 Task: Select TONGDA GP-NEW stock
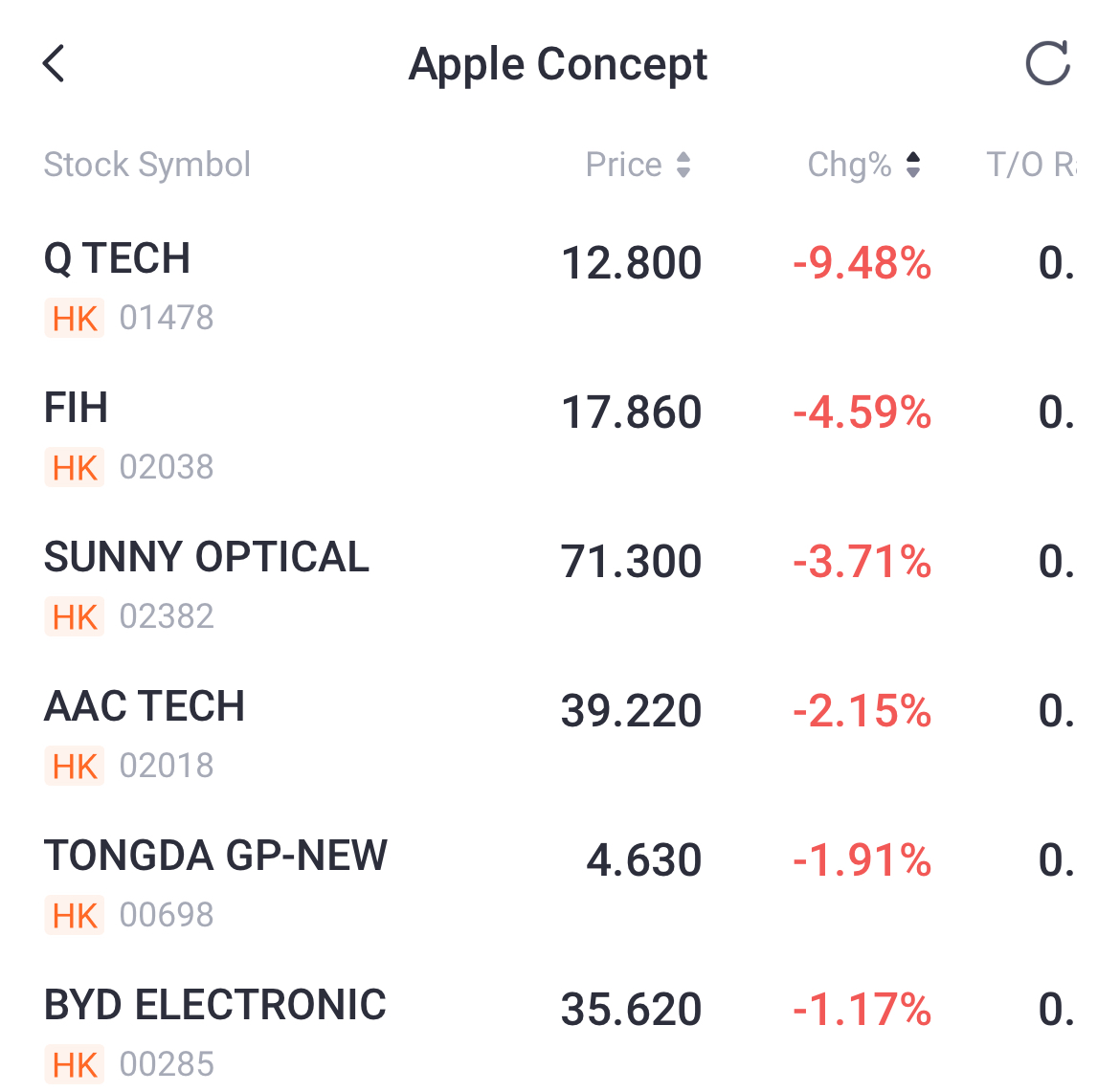pos(216,856)
